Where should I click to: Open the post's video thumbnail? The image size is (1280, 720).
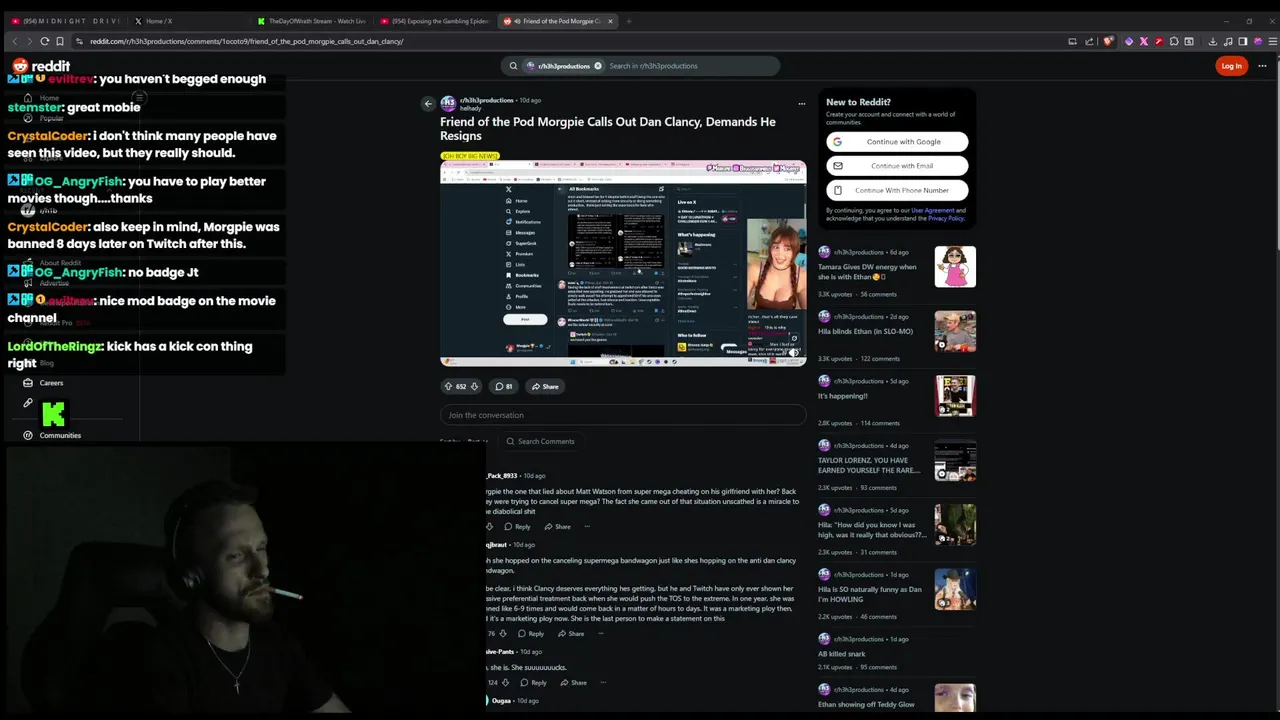tap(623, 263)
